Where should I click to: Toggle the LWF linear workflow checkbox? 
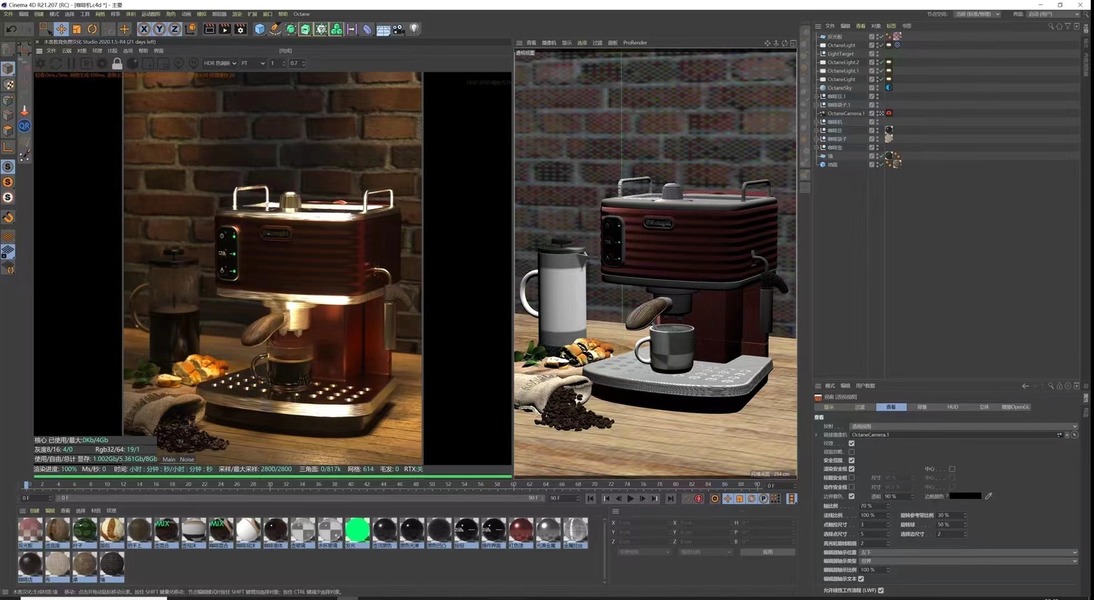(x=881, y=590)
